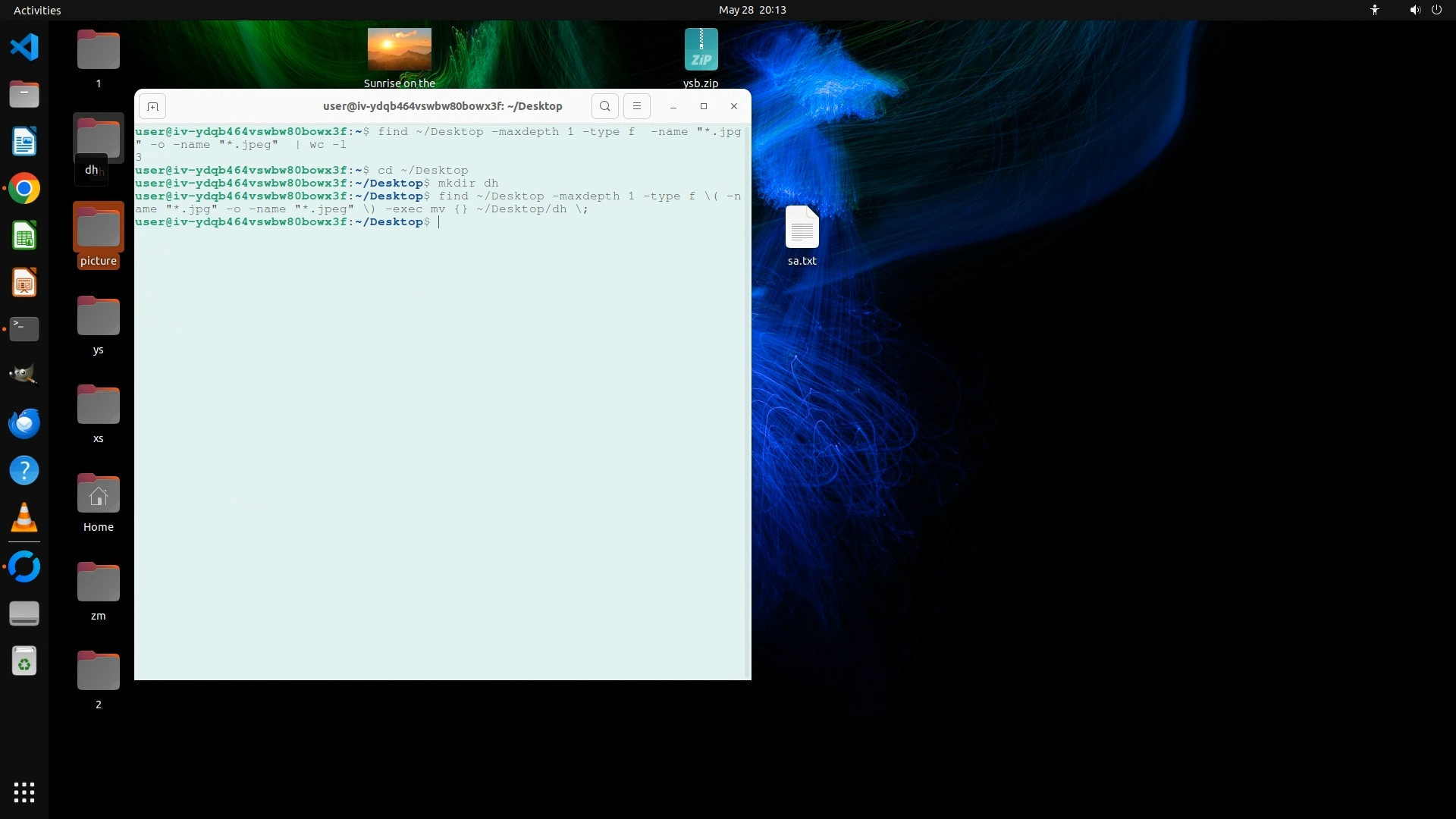Open the Help application in dock
This screenshot has width=1456, height=819.
[x=24, y=470]
